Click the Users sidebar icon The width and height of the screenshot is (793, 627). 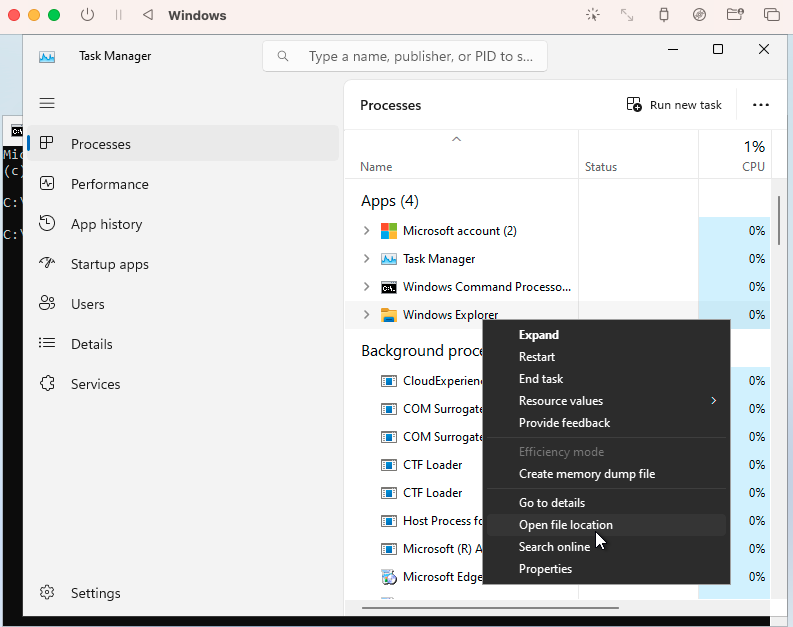(x=47, y=303)
